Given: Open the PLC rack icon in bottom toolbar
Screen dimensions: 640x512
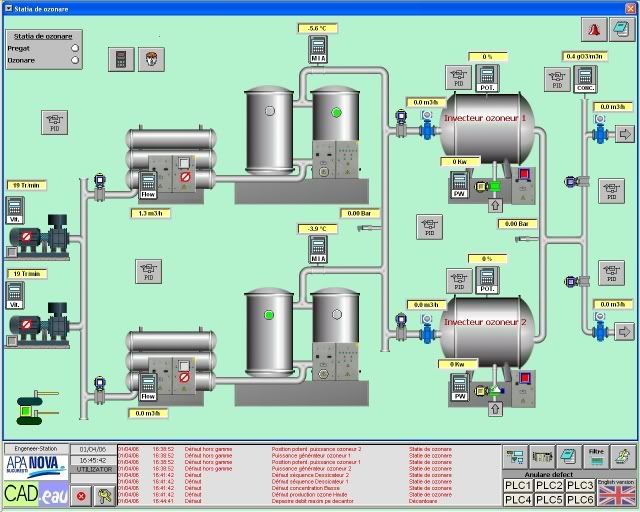Looking at the screenshot, I should tap(542, 457).
